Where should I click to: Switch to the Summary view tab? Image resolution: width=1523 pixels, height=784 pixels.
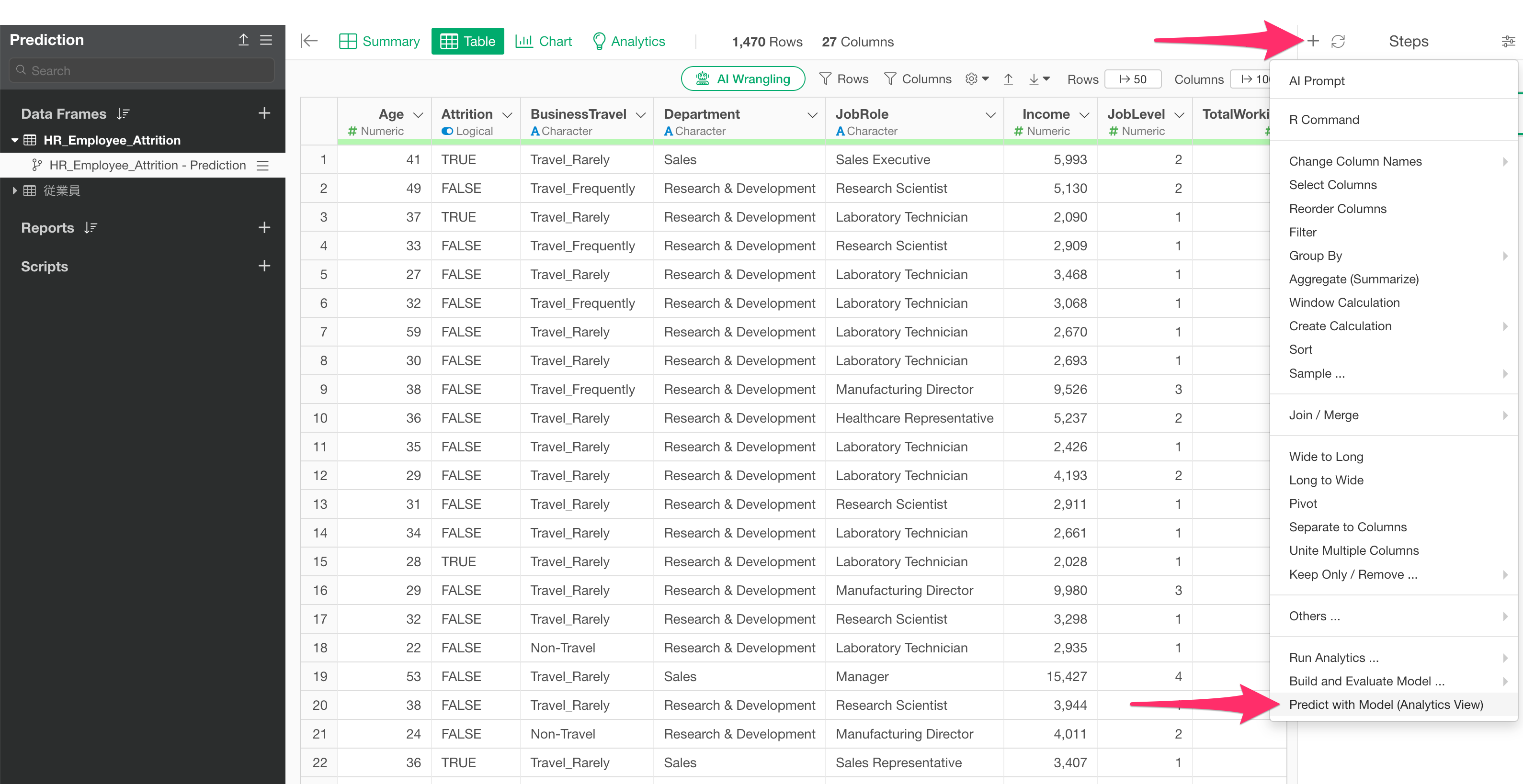click(x=380, y=41)
